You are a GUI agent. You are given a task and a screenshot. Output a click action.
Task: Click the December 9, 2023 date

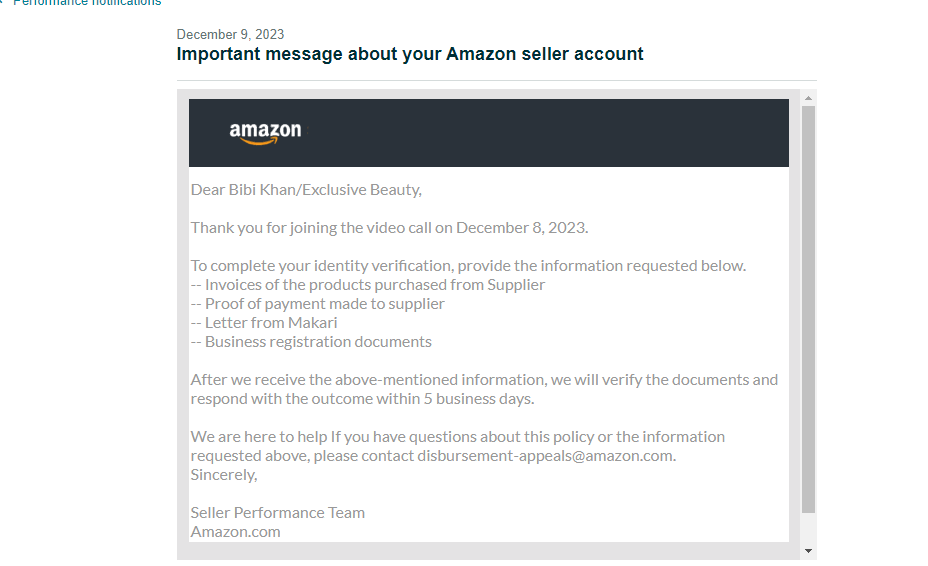pos(230,34)
